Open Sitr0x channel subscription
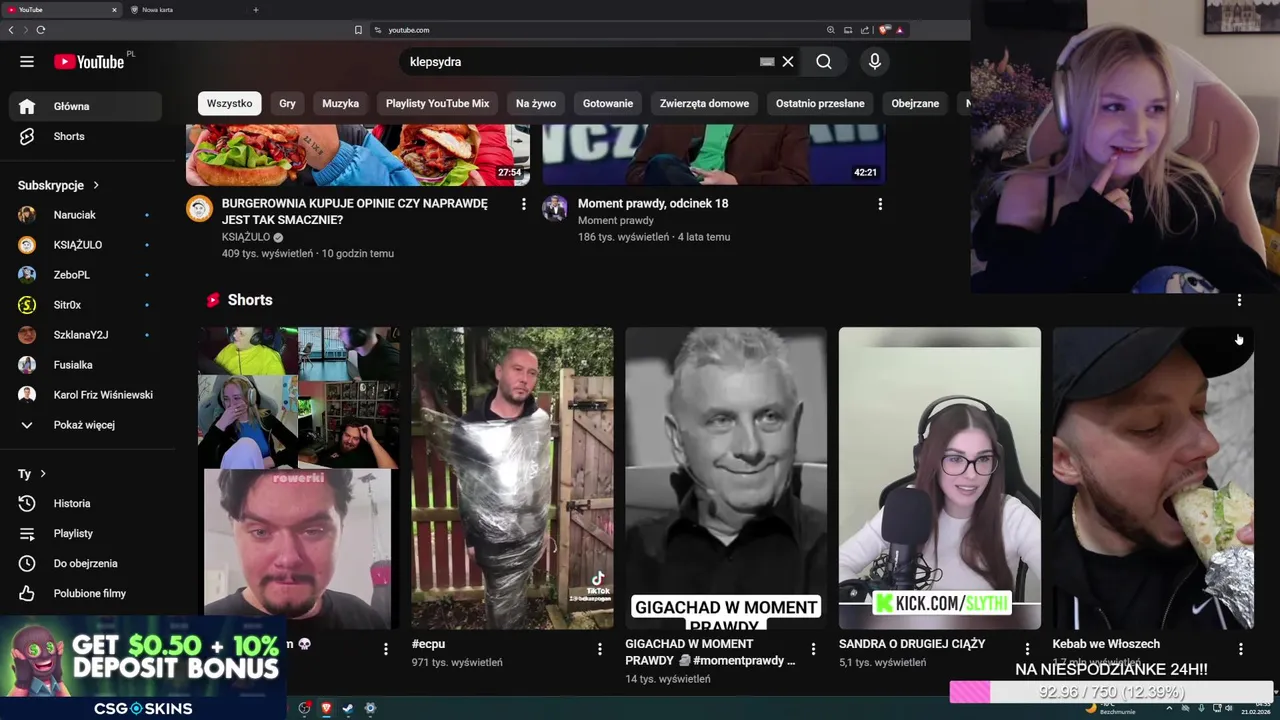Viewport: 1280px width, 720px height. [85, 305]
